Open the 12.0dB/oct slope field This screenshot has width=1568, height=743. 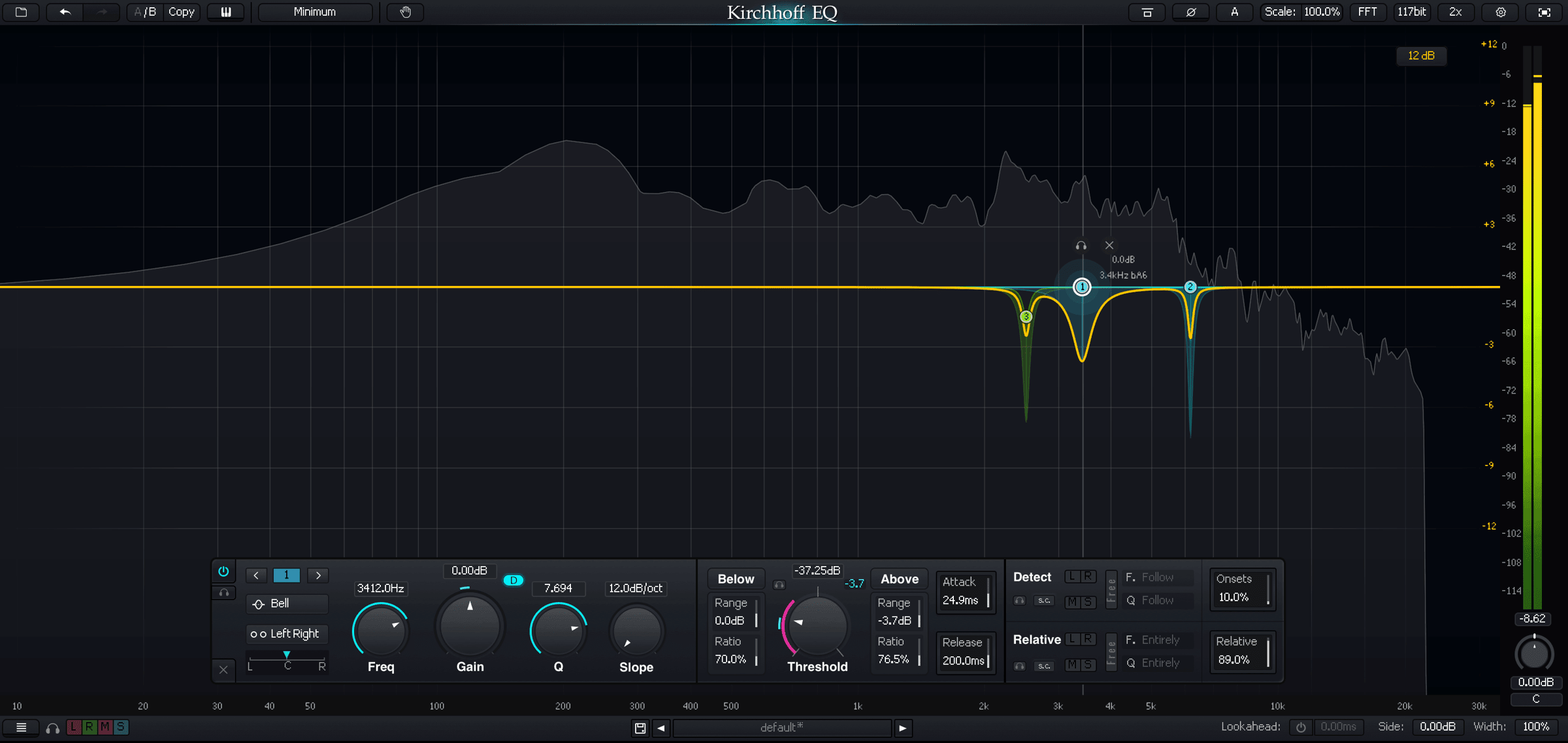pos(636,588)
